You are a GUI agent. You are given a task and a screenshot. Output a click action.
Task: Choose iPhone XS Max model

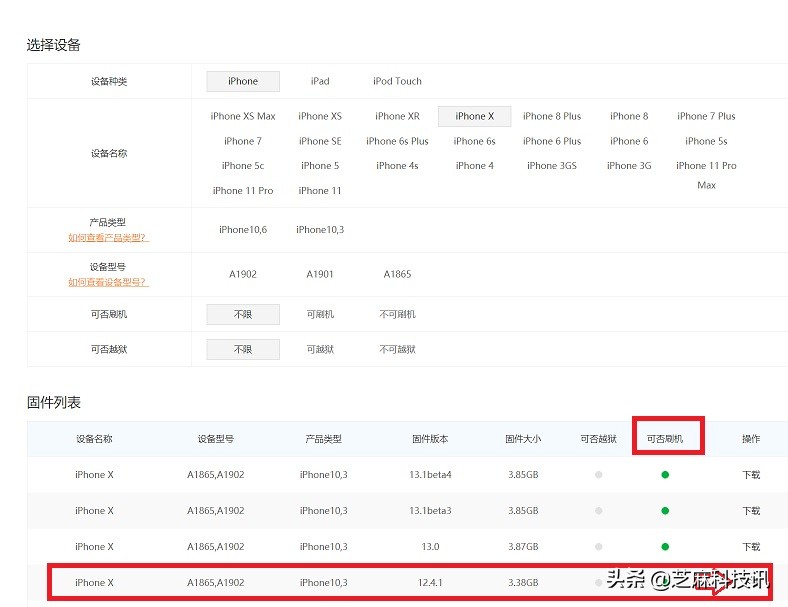click(x=243, y=117)
